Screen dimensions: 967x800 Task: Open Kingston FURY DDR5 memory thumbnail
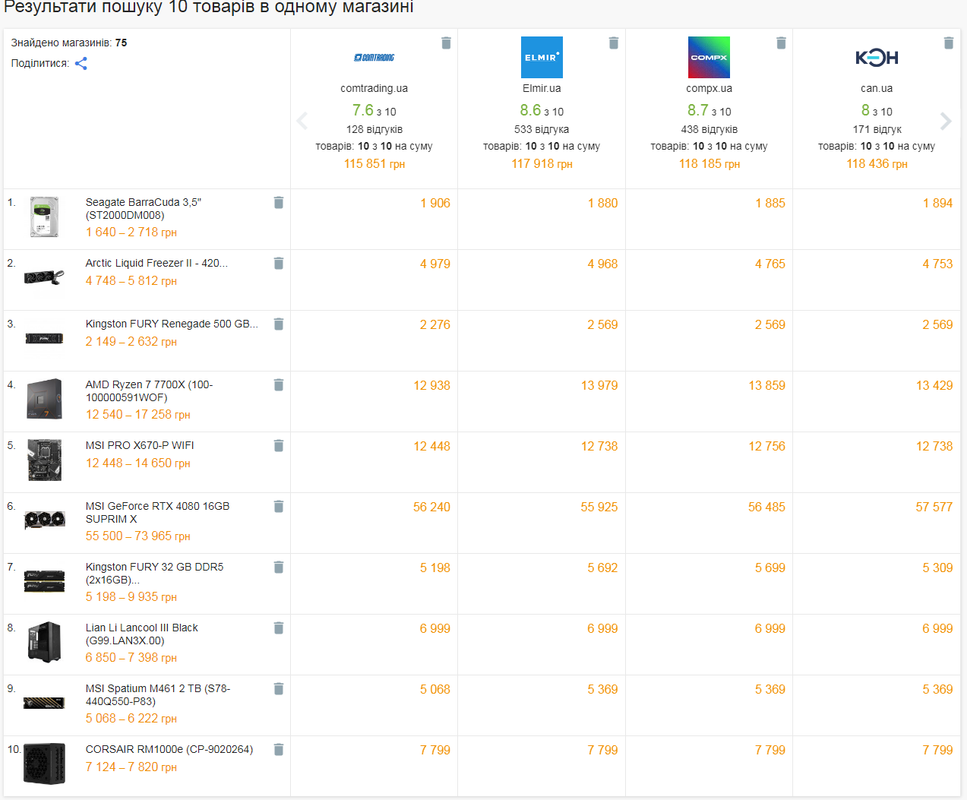[x=44, y=581]
